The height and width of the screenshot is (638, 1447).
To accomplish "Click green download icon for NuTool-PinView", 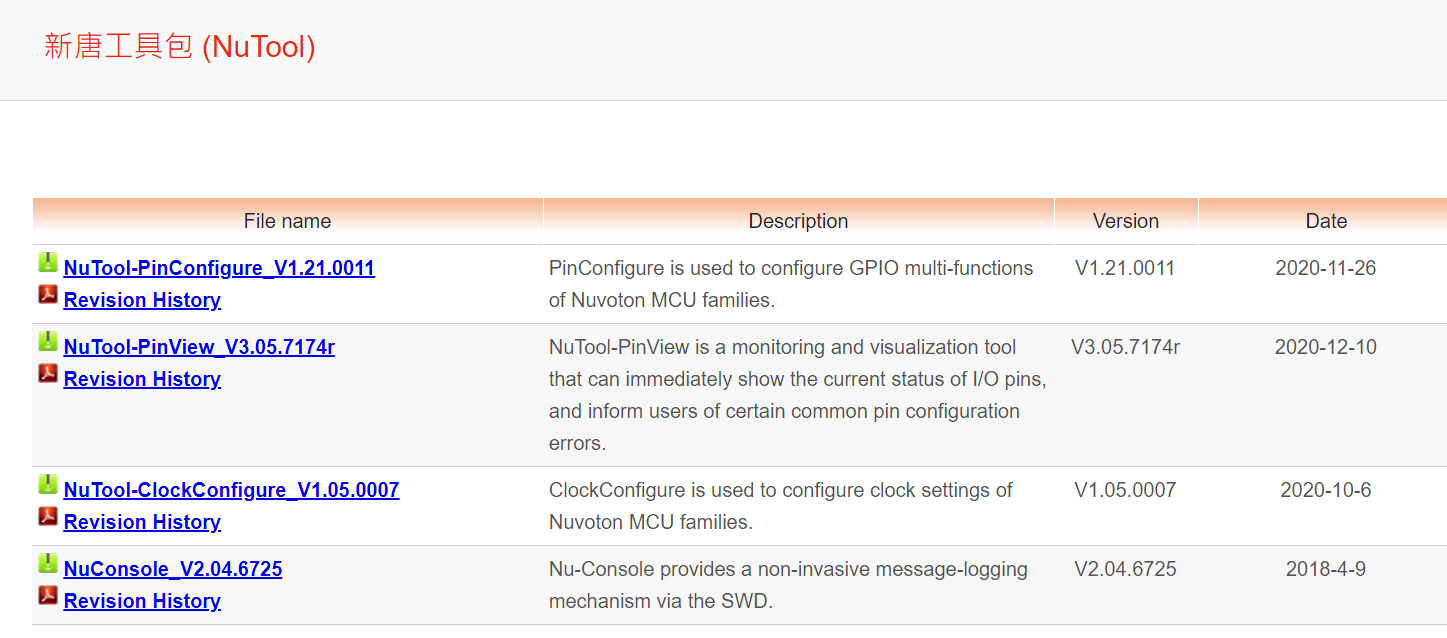I will 47,343.
